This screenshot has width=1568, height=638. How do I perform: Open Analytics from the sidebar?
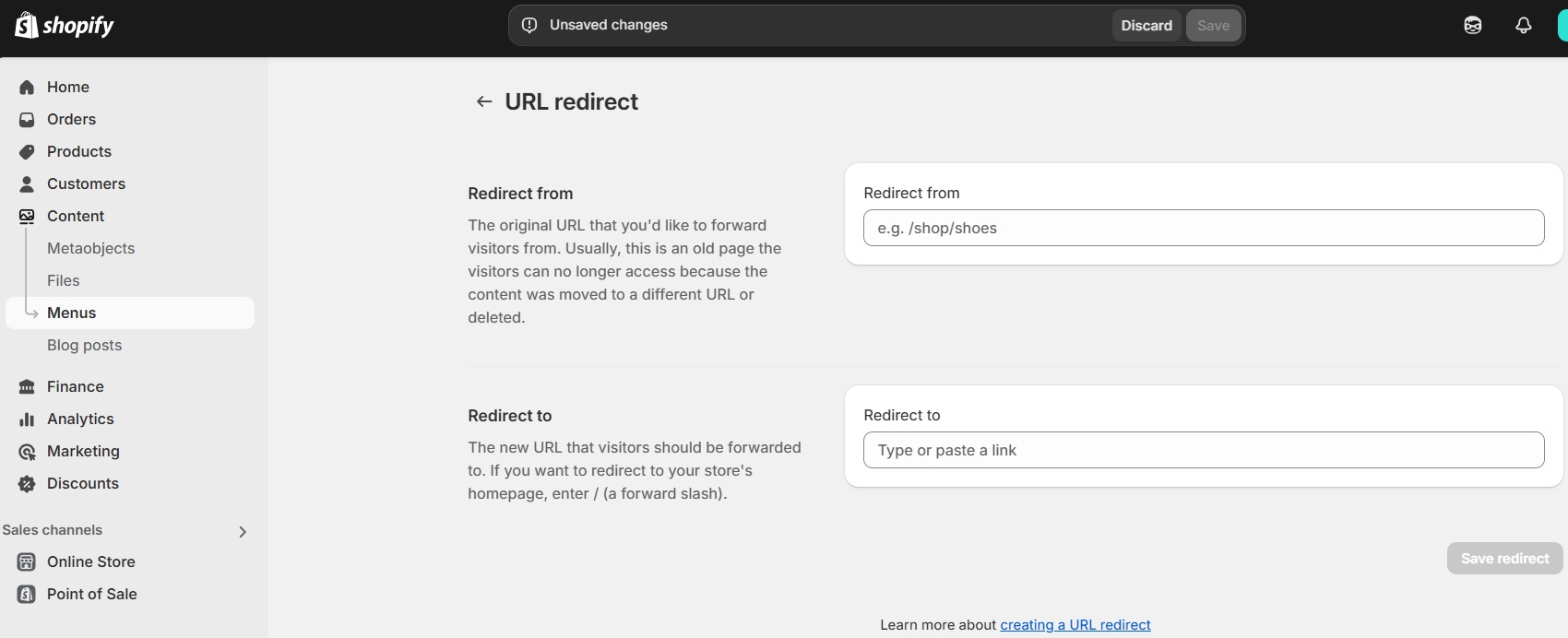tap(79, 419)
